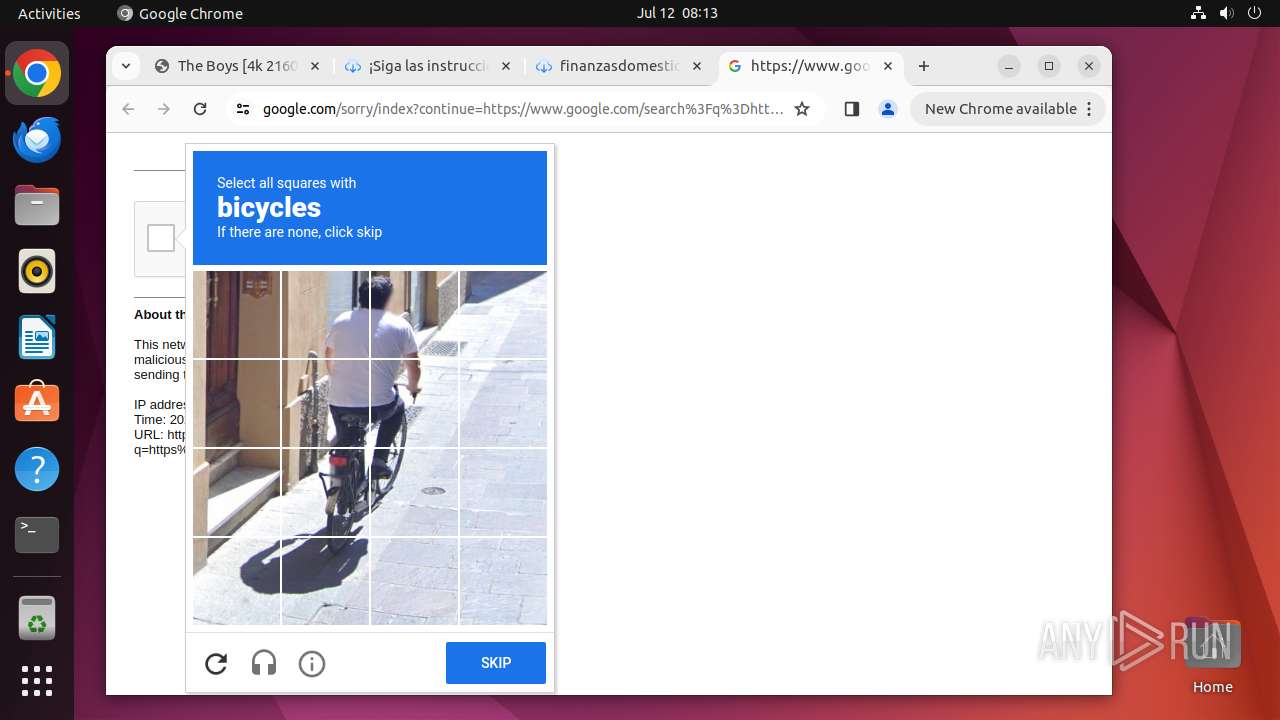This screenshot has height=720, width=1280.
Task: Close the finanzasdomestic tab
Action: [696, 66]
